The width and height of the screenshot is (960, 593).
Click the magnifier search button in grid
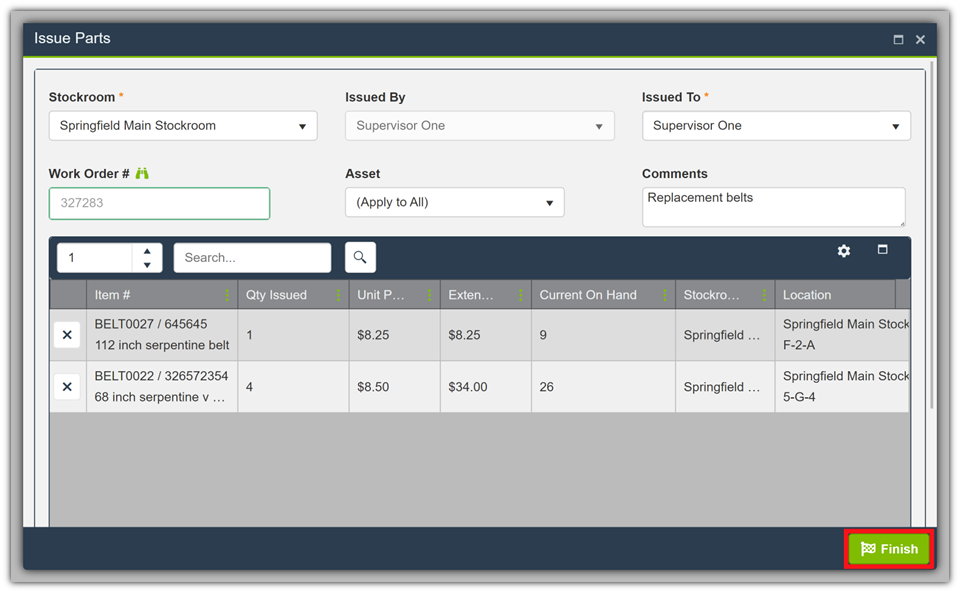click(x=360, y=257)
